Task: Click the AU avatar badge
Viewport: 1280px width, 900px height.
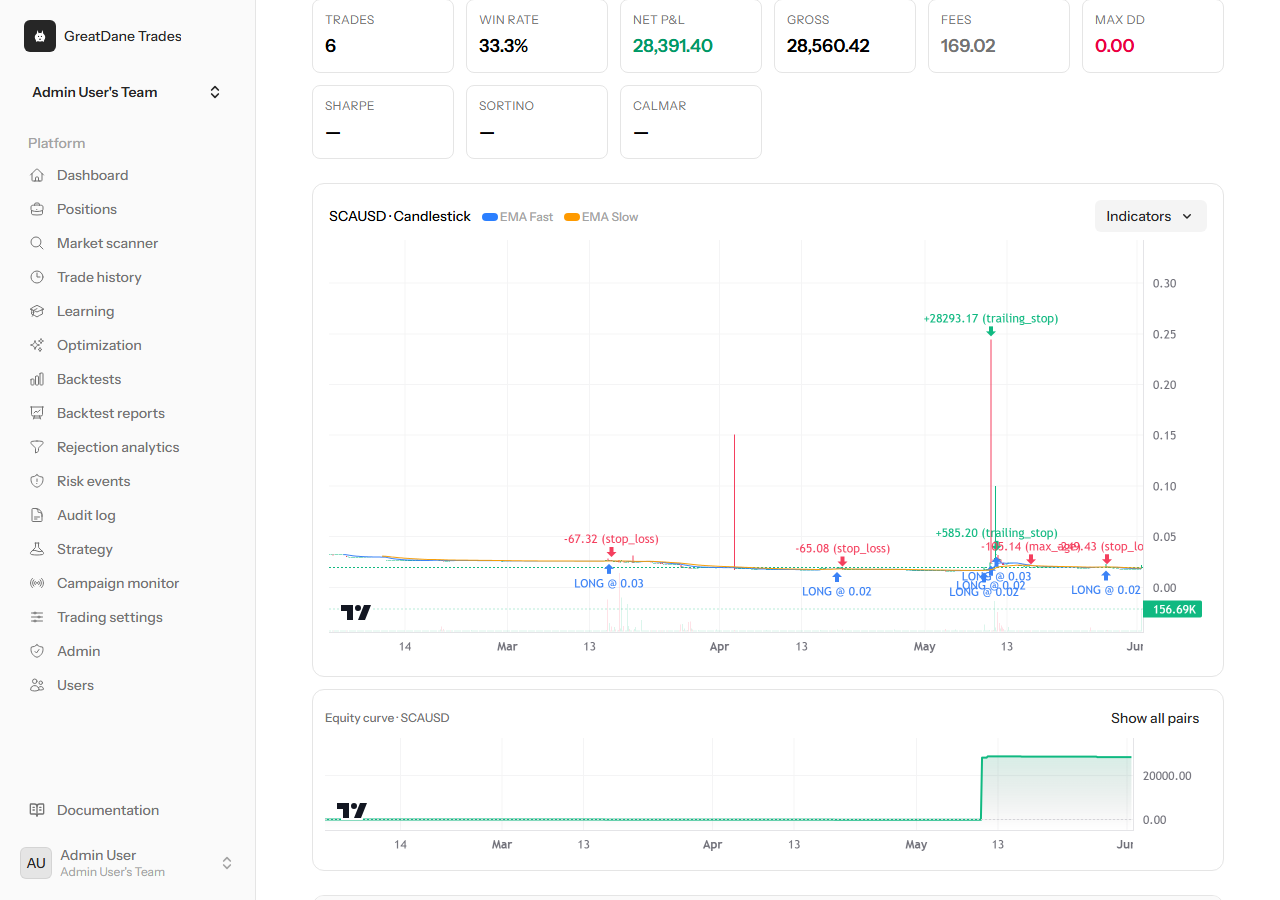Action: pos(36,863)
